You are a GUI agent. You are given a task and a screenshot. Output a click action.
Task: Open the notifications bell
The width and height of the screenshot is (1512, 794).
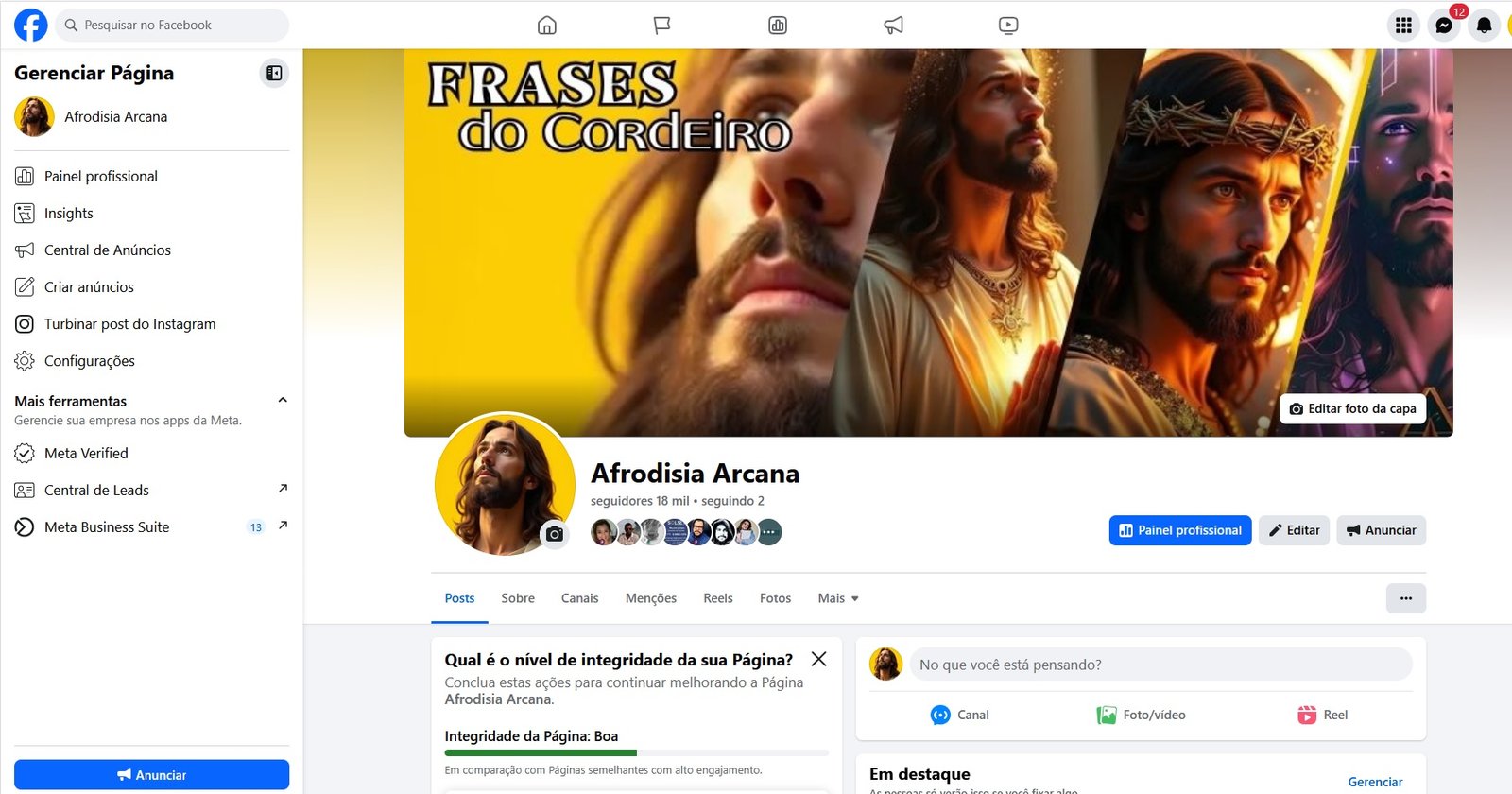click(1485, 26)
